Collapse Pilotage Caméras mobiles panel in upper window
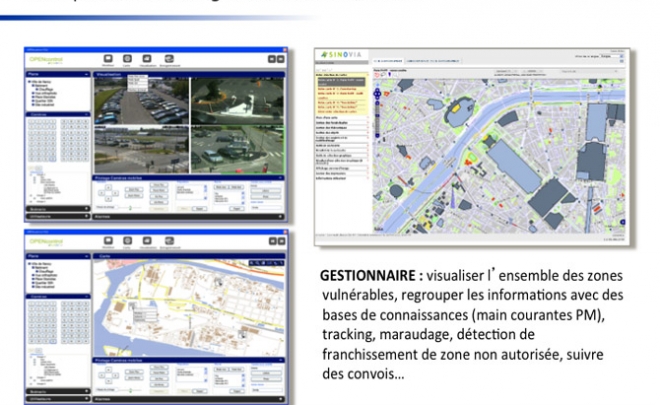This screenshot has height=405, width=660. pos(280,178)
